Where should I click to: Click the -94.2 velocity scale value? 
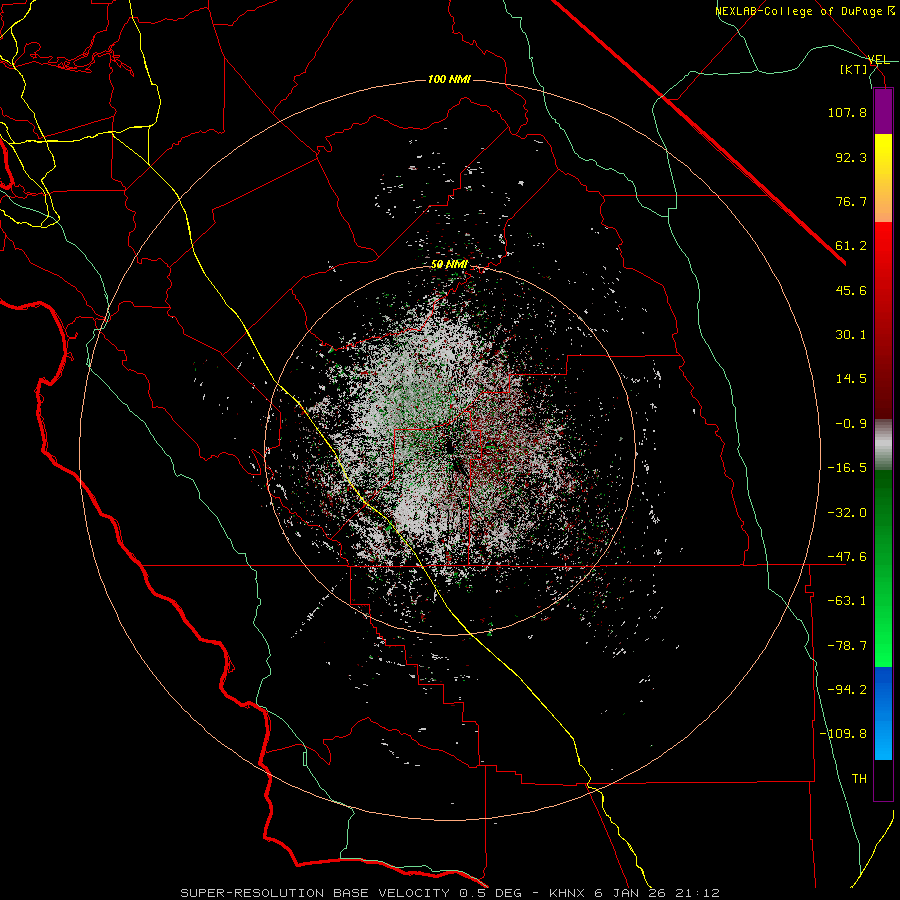tap(847, 689)
